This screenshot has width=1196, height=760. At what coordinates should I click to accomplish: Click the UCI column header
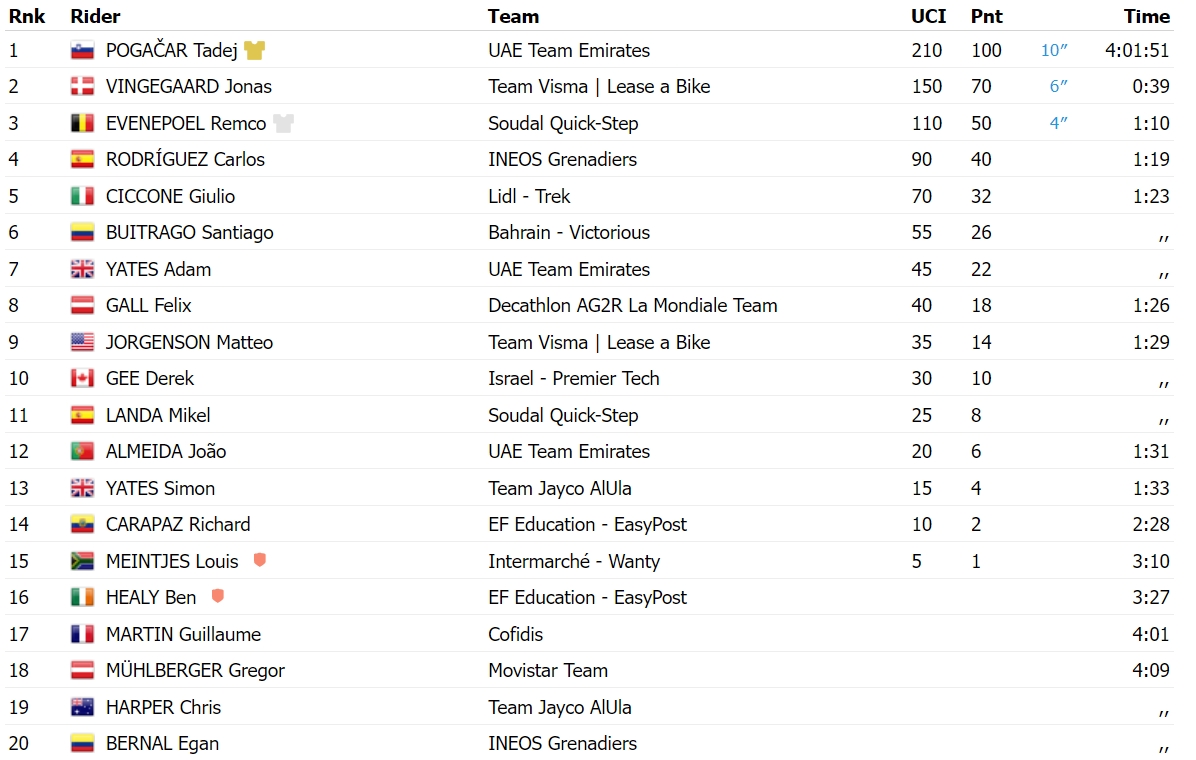tap(928, 16)
